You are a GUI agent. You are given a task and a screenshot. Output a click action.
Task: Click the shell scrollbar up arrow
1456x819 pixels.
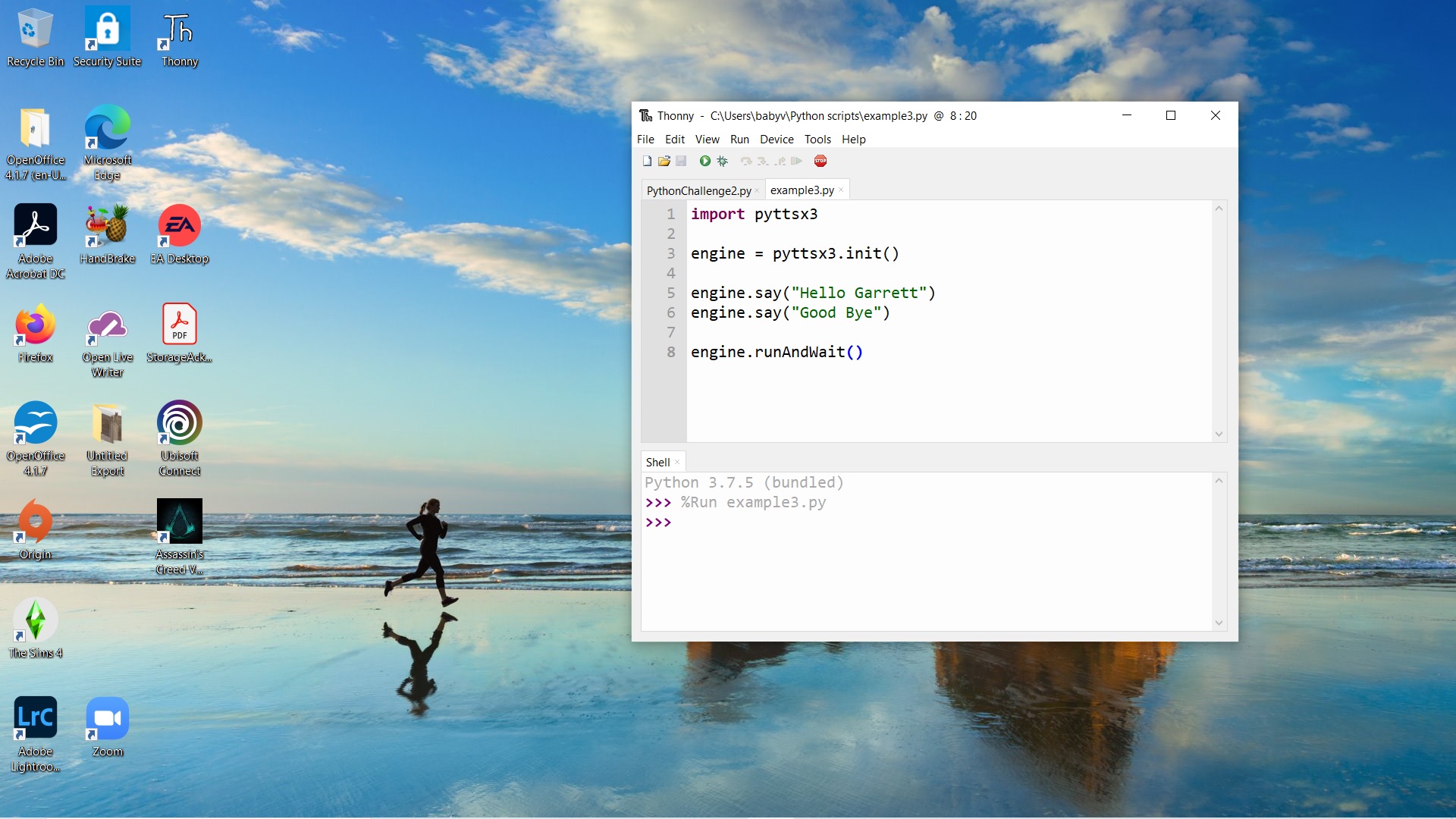pyautogui.click(x=1219, y=481)
